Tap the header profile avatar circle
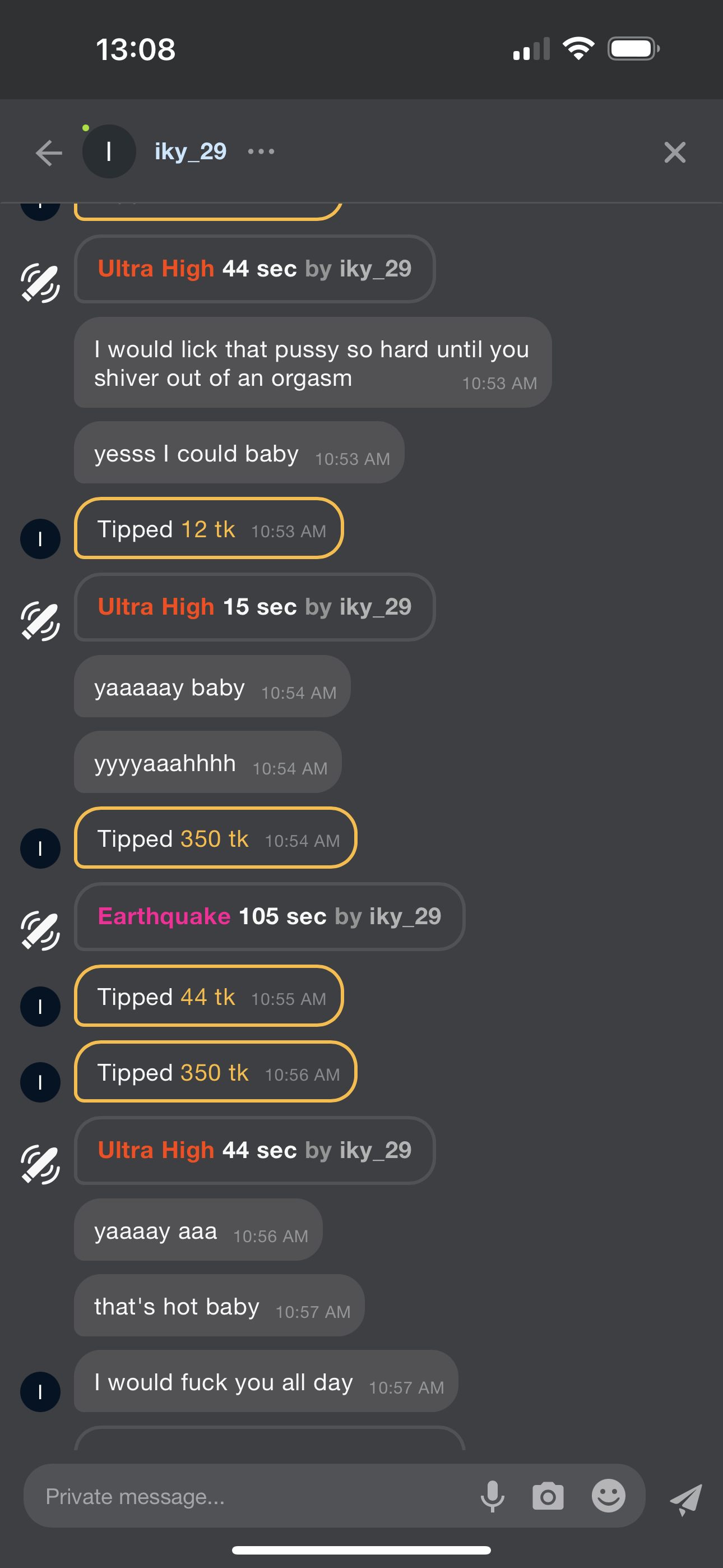 (x=109, y=151)
